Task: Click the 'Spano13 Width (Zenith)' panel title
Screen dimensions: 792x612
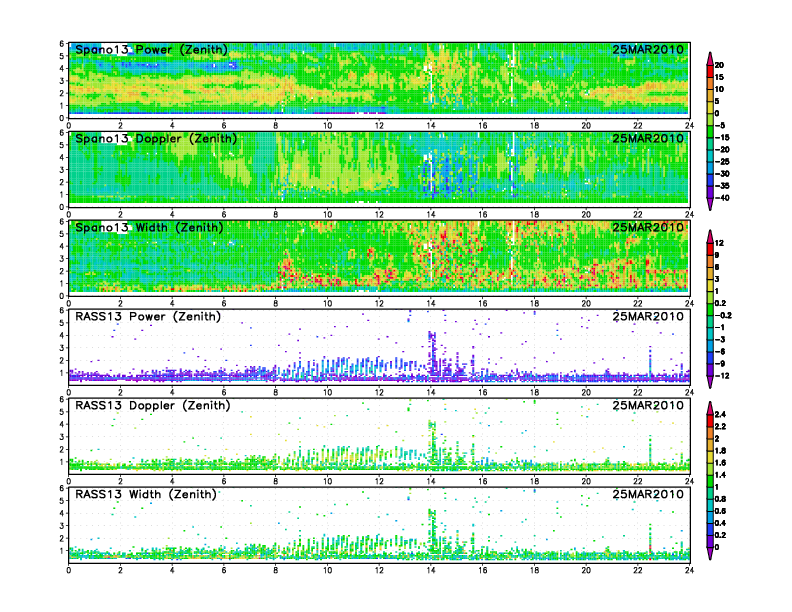Action: 149,228
